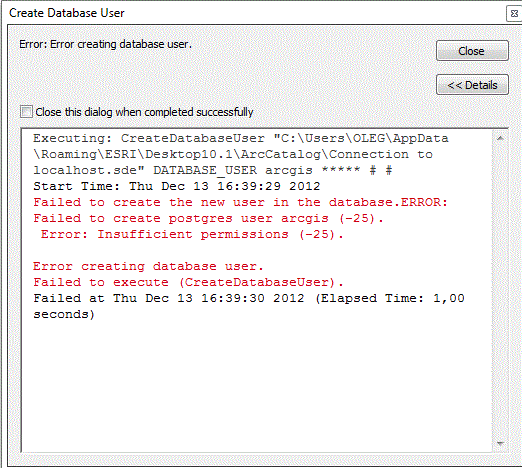This screenshot has height=468, width=522.
Task: Click the empty area of the log pane
Action: 257,383
